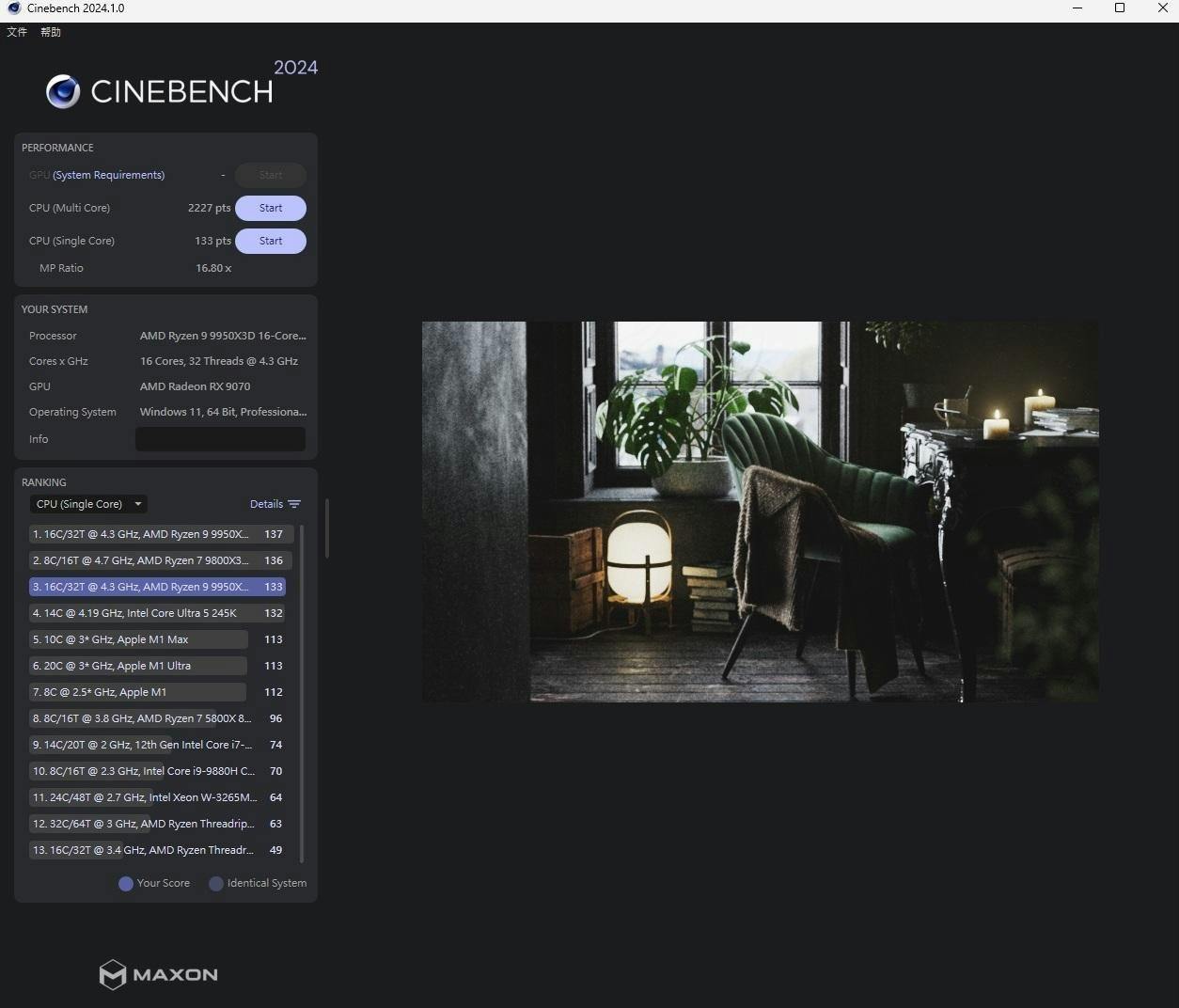
Task: Maximize the Cinebench window
Action: point(1120,8)
